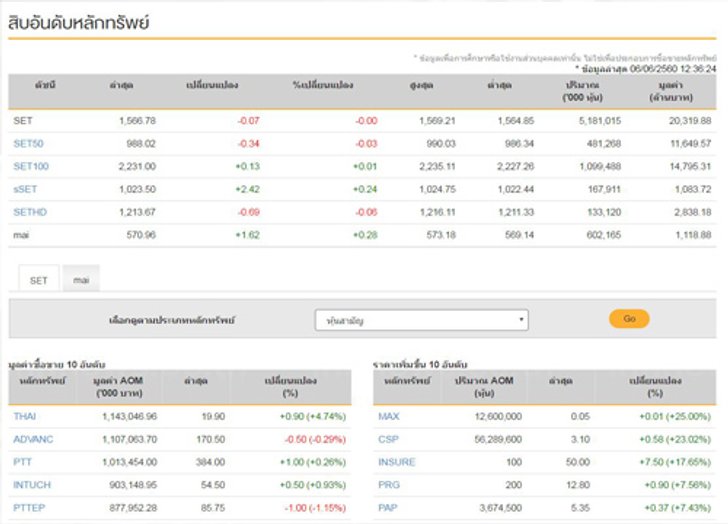Select CSP change +0.58 (+23.02%)

coord(675,439)
